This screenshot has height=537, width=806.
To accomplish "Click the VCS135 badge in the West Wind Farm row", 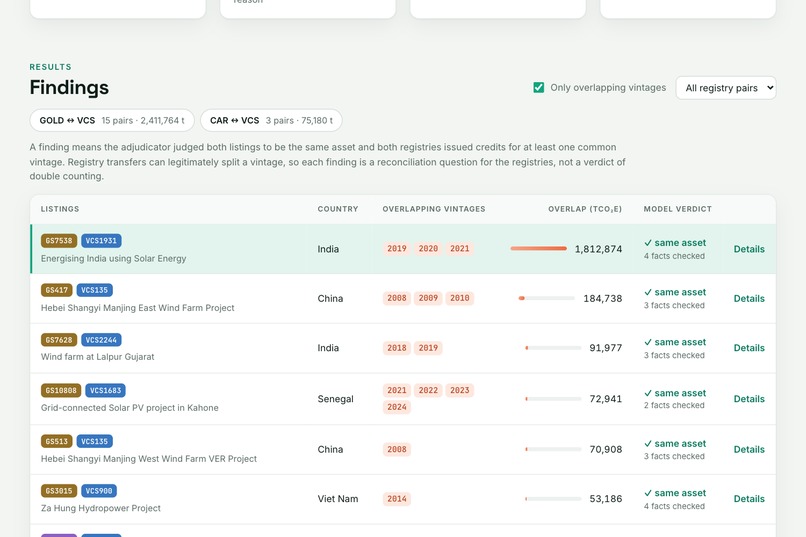I will tap(95, 441).
